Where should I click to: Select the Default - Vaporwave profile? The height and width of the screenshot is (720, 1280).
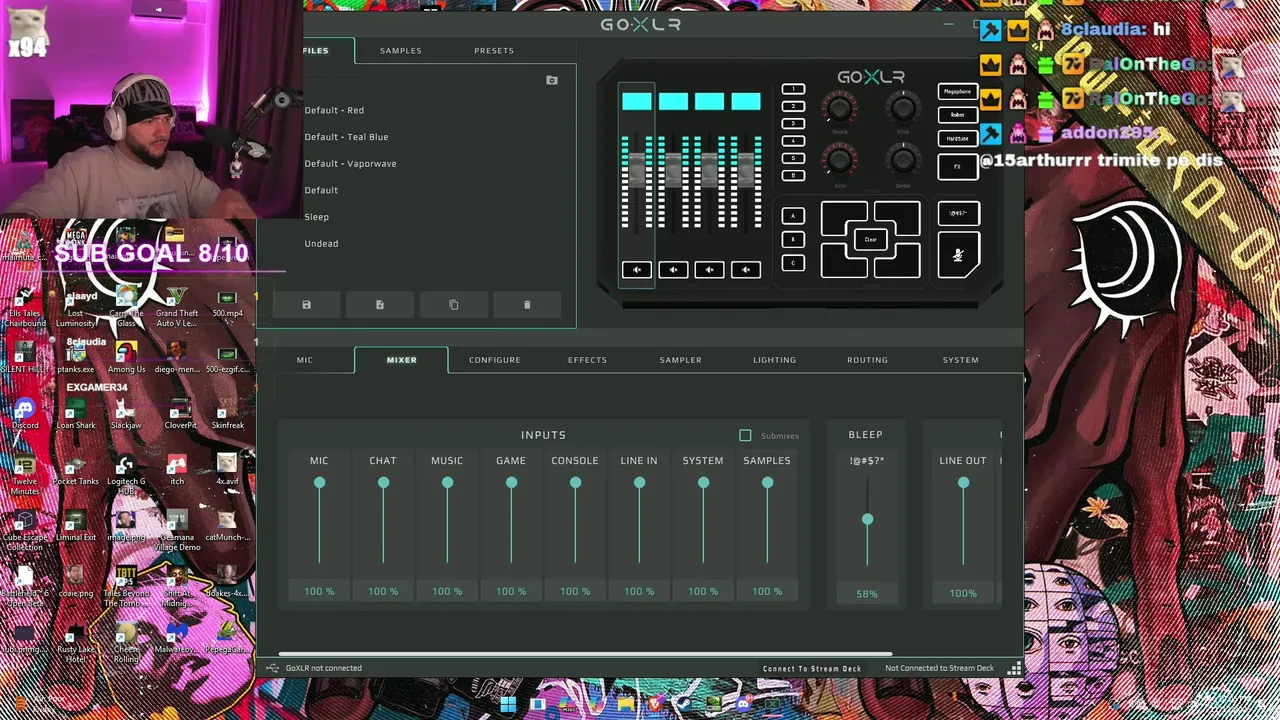point(351,163)
